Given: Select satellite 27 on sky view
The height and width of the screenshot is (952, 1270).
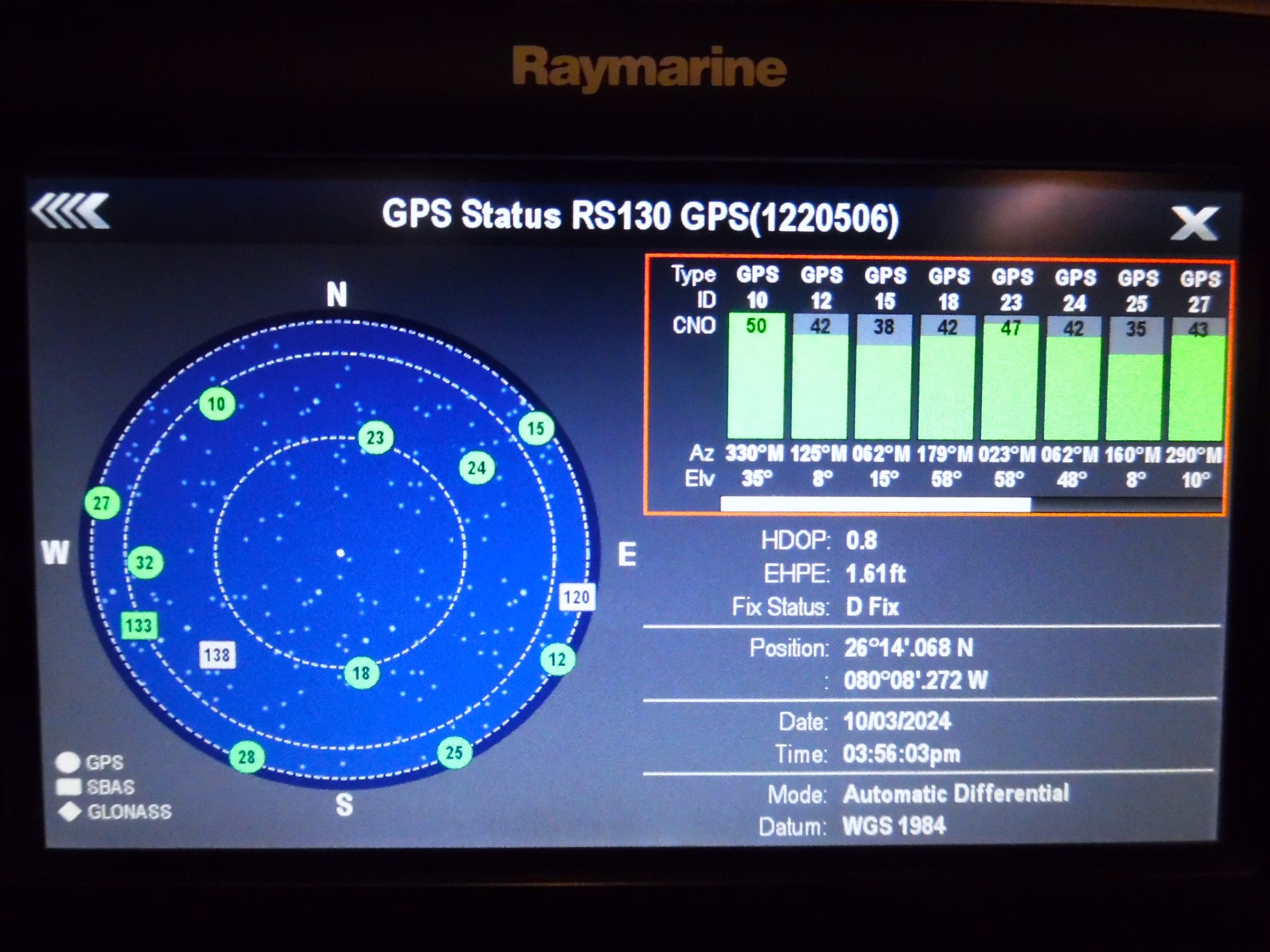Looking at the screenshot, I should 102,503.
